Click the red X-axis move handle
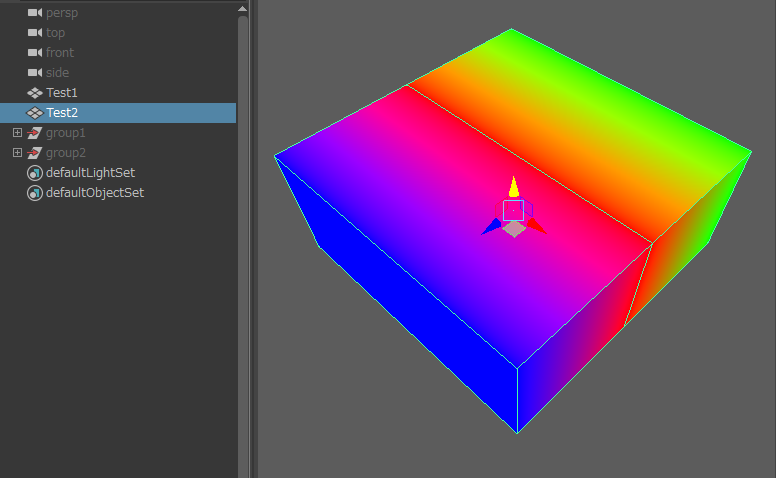Viewport: 776px width, 478px height. click(537, 226)
